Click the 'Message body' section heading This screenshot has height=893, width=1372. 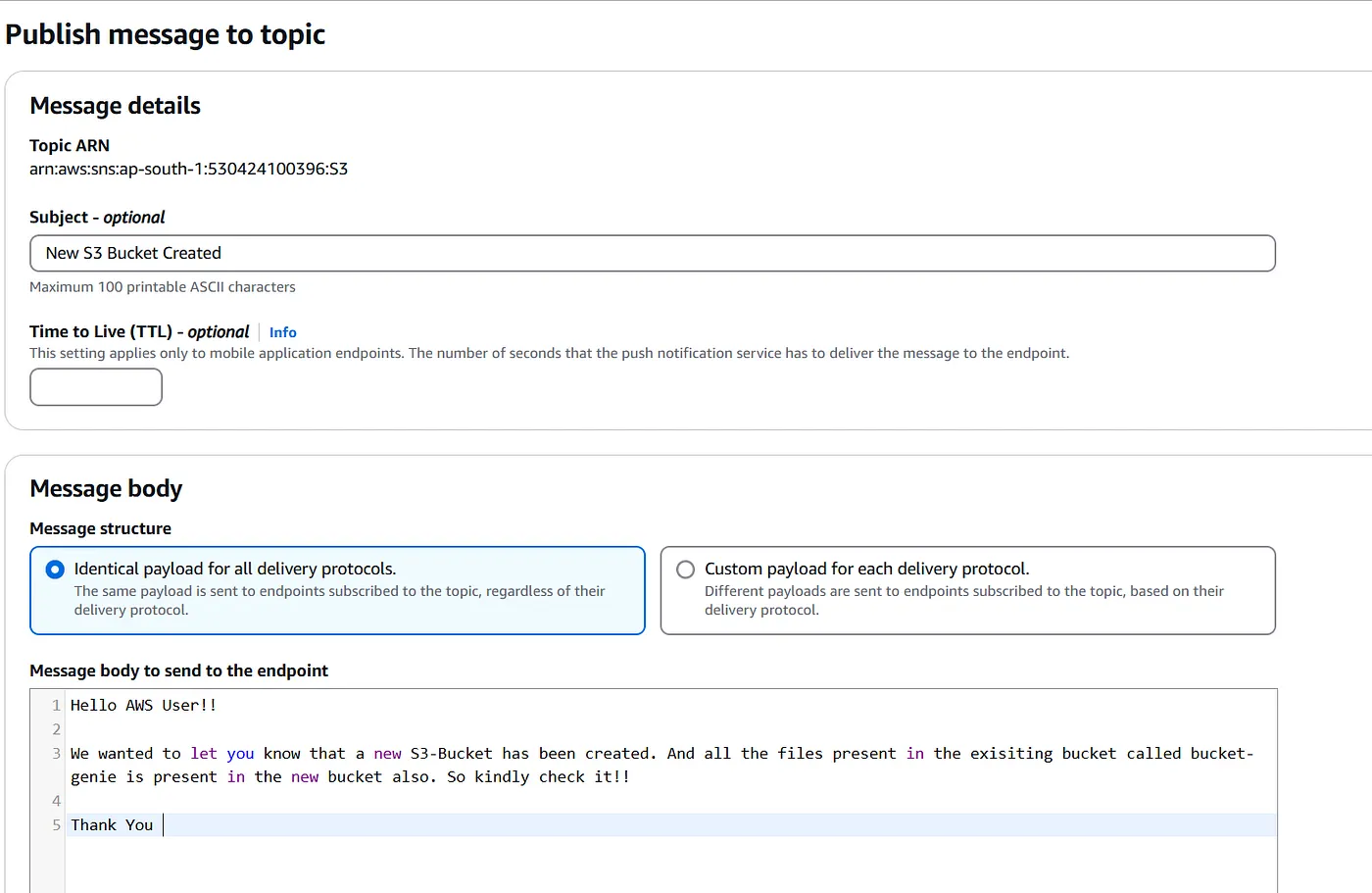[106, 488]
